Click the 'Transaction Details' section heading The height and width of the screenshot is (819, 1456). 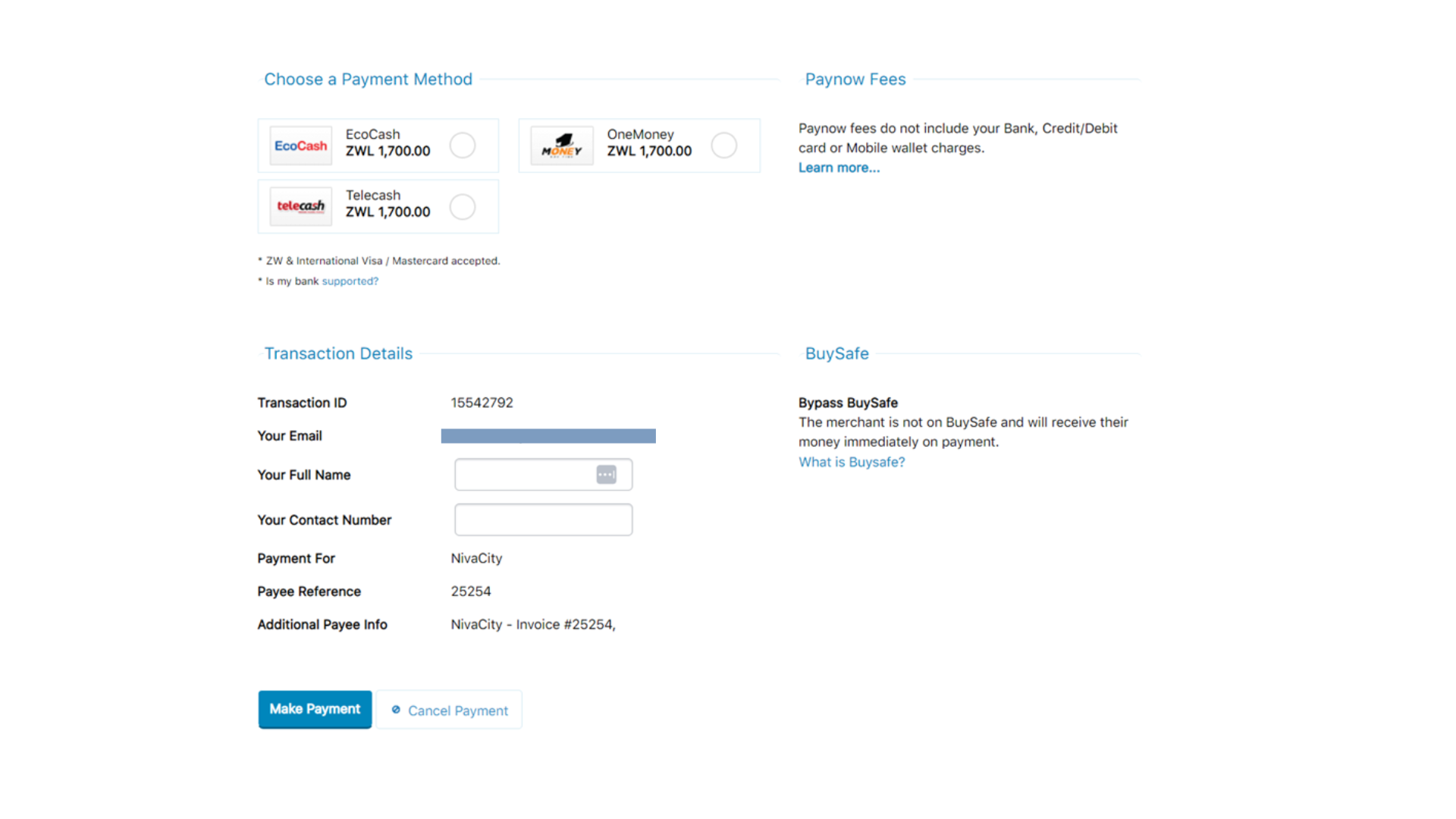point(338,353)
